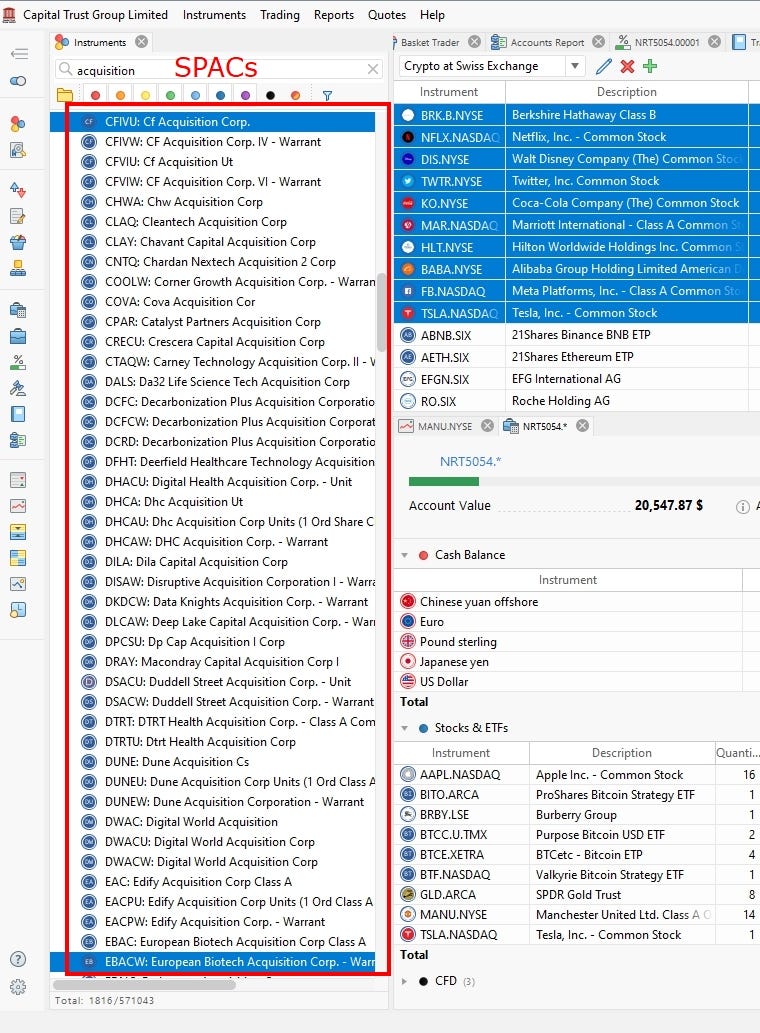The width and height of the screenshot is (760, 1033).
Task: Click the red line chart sidebar icon
Action: point(18,506)
